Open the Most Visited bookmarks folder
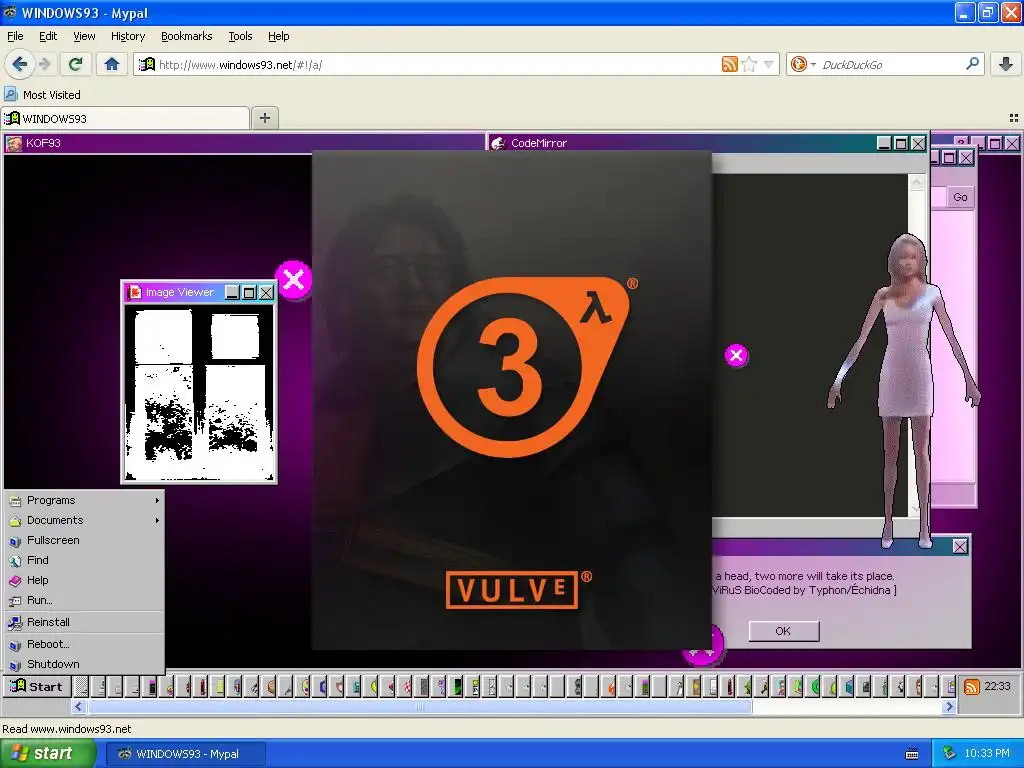 tap(43, 95)
